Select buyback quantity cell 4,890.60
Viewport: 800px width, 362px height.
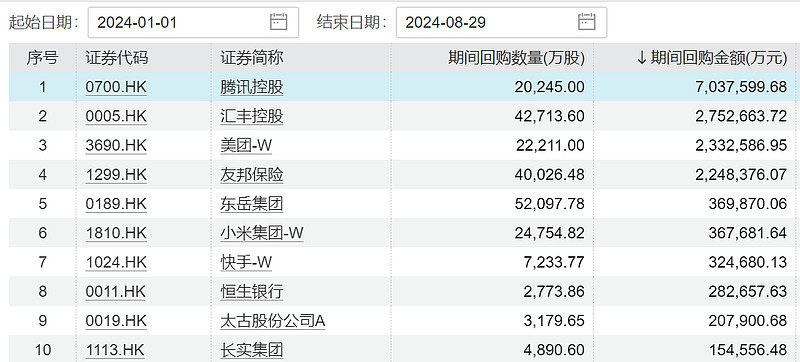pyautogui.click(x=555, y=350)
